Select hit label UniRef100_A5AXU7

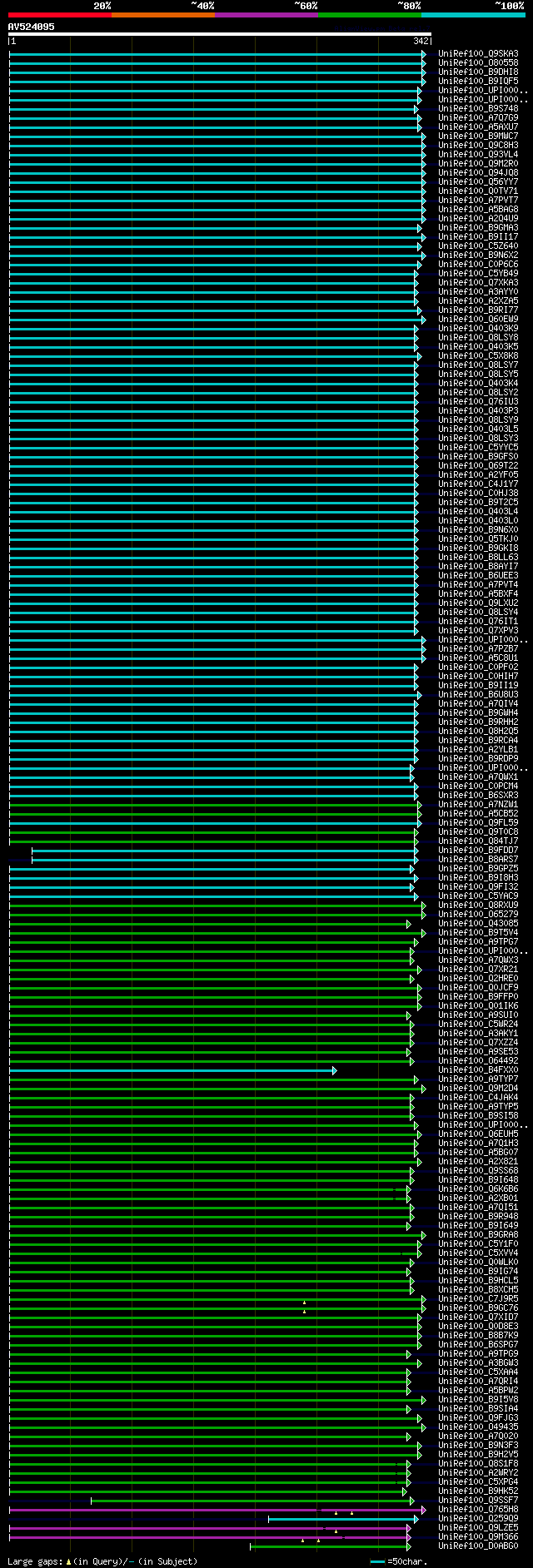click(478, 127)
